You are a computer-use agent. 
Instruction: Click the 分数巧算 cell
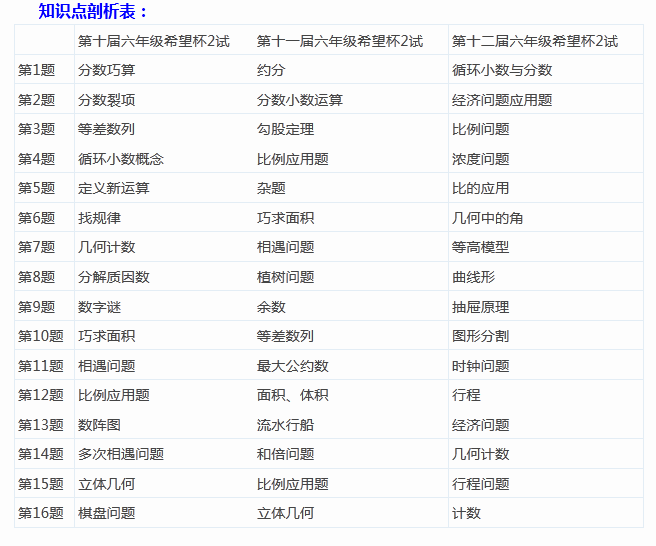click(106, 70)
